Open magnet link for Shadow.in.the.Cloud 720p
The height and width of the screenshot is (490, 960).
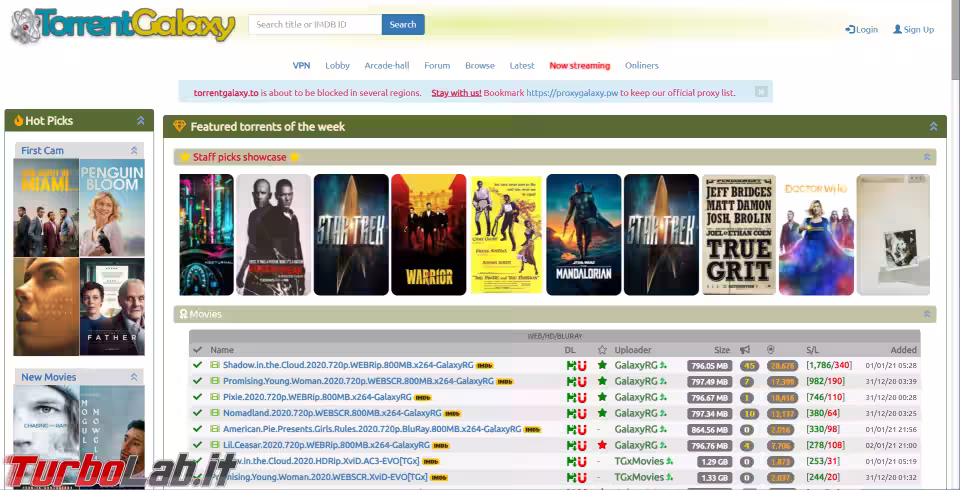pos(582,365)
